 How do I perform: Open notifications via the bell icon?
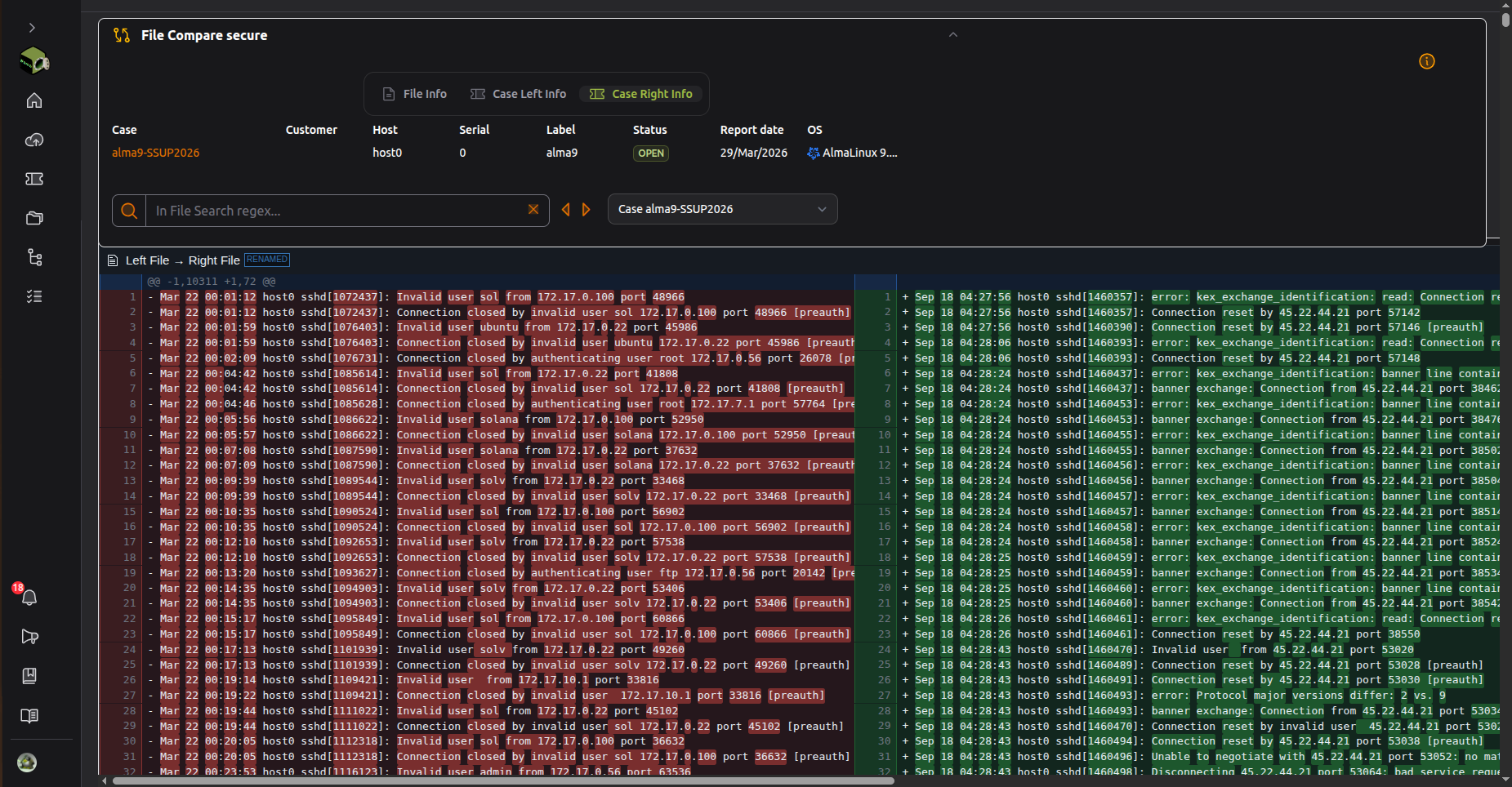click(29, 598)
